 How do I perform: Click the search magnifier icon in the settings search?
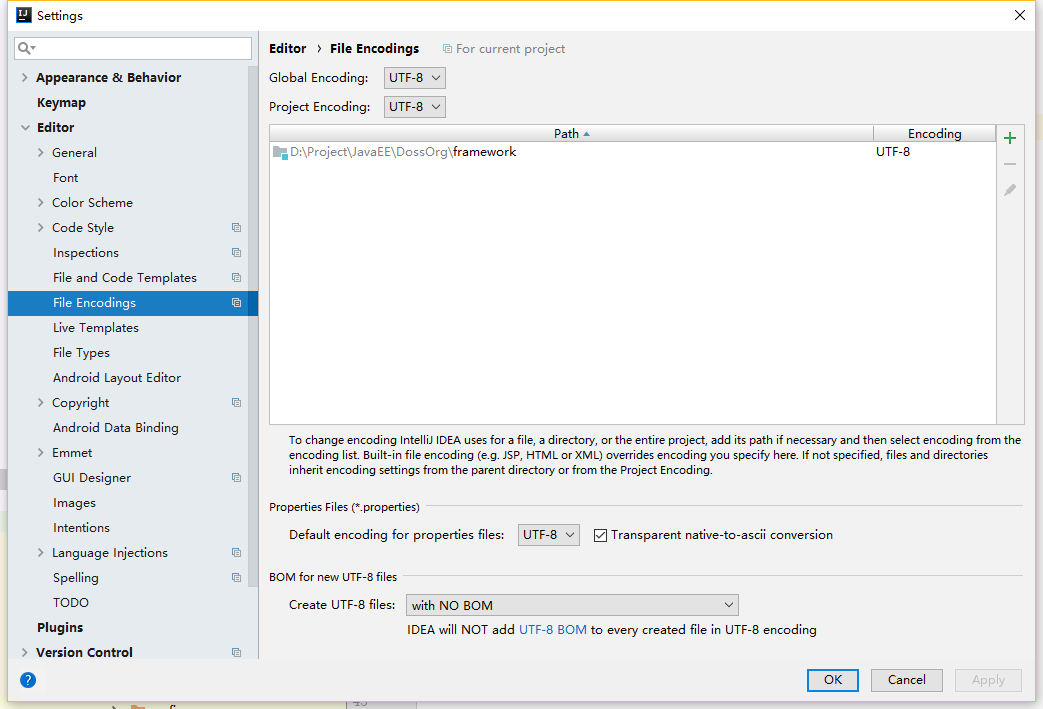click(x=26, y=48)
